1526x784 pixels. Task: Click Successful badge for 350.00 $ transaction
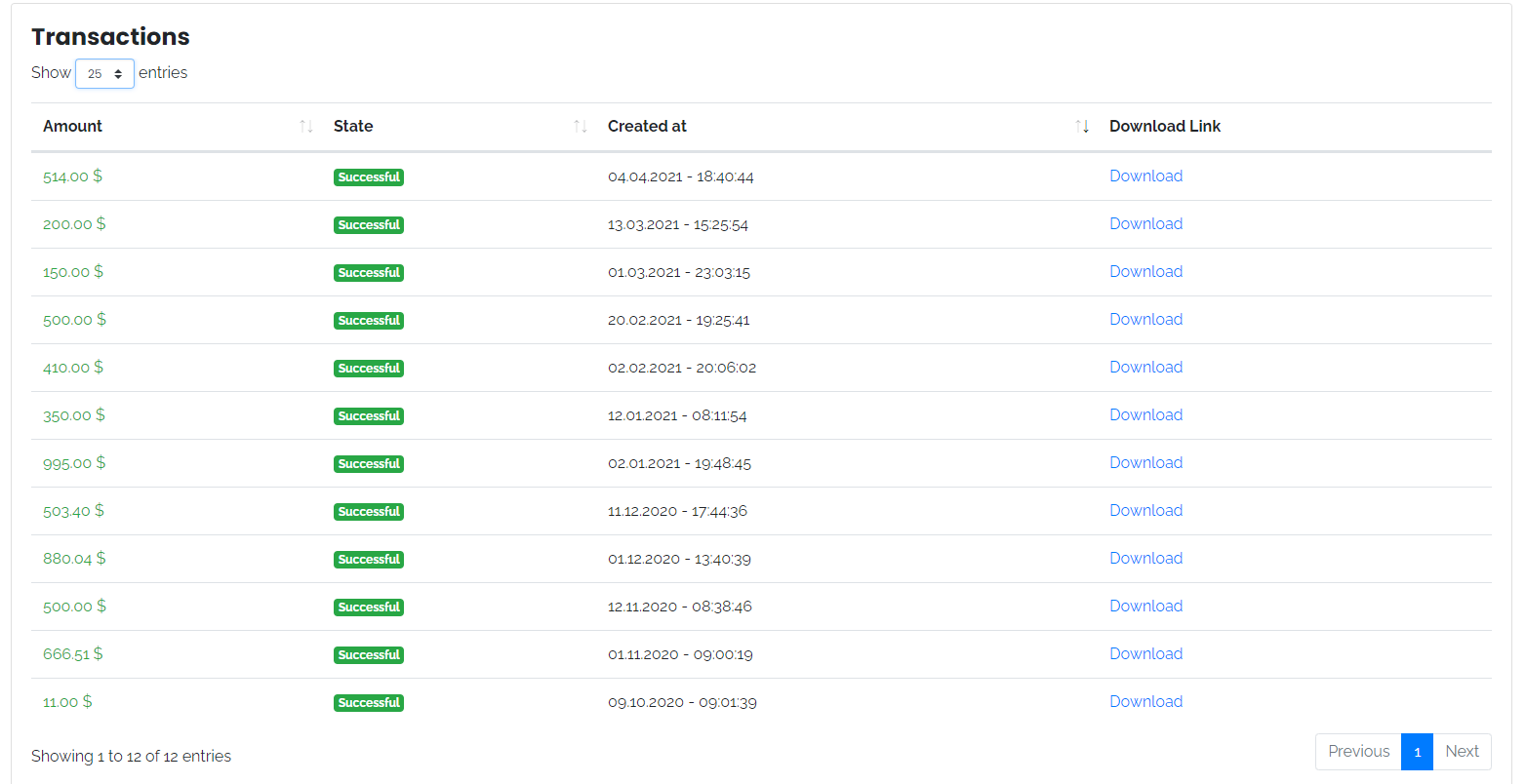[369, 416]
